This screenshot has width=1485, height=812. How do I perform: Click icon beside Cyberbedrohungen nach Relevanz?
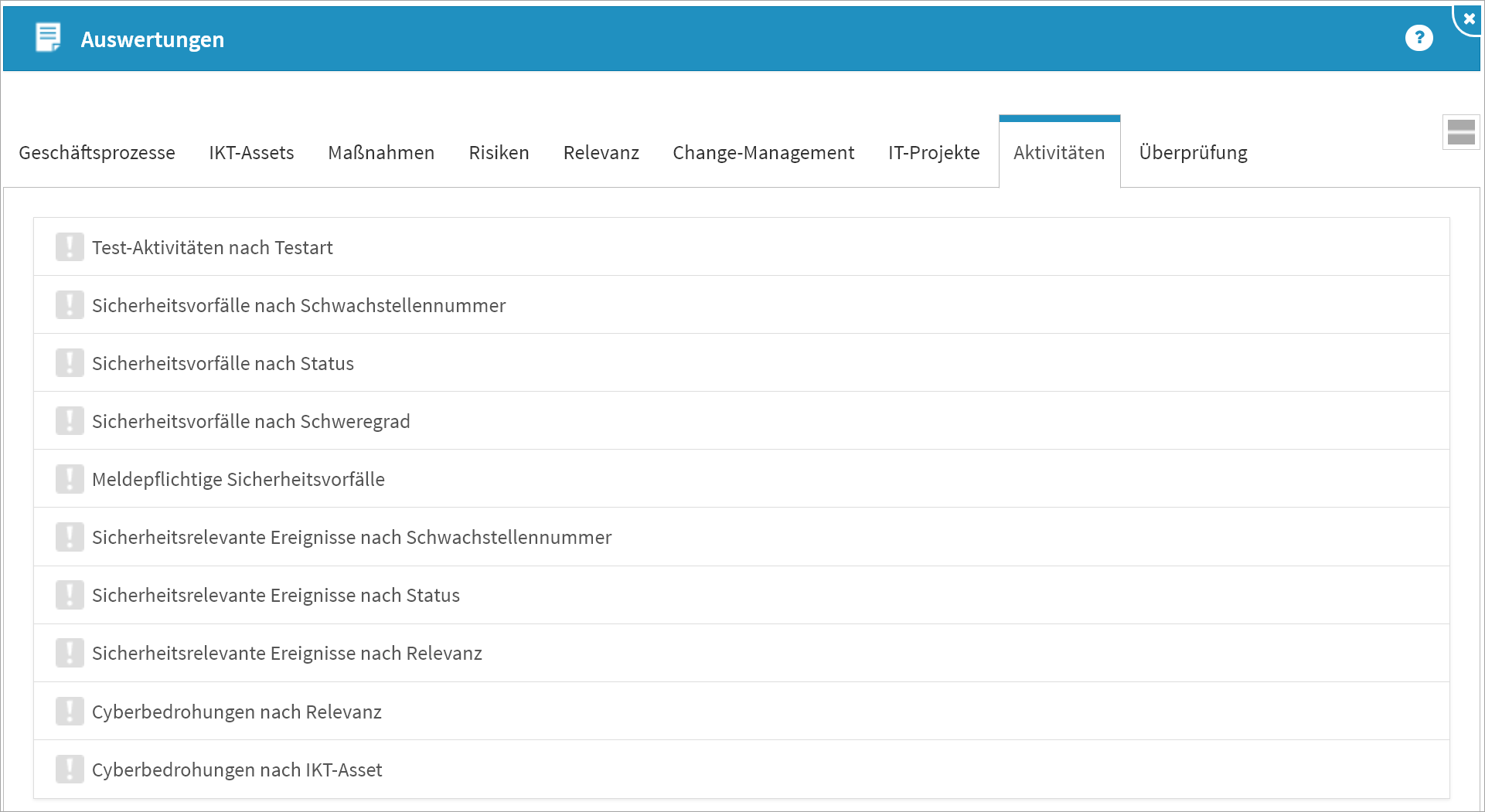tap(70, 712)
